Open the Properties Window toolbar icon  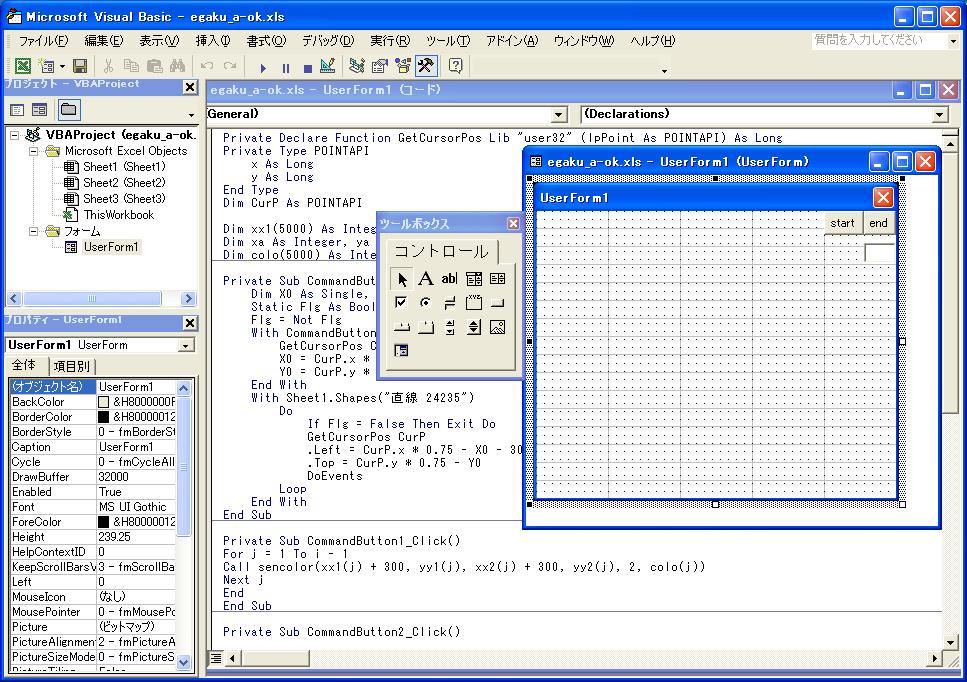(x=379, y=65)
